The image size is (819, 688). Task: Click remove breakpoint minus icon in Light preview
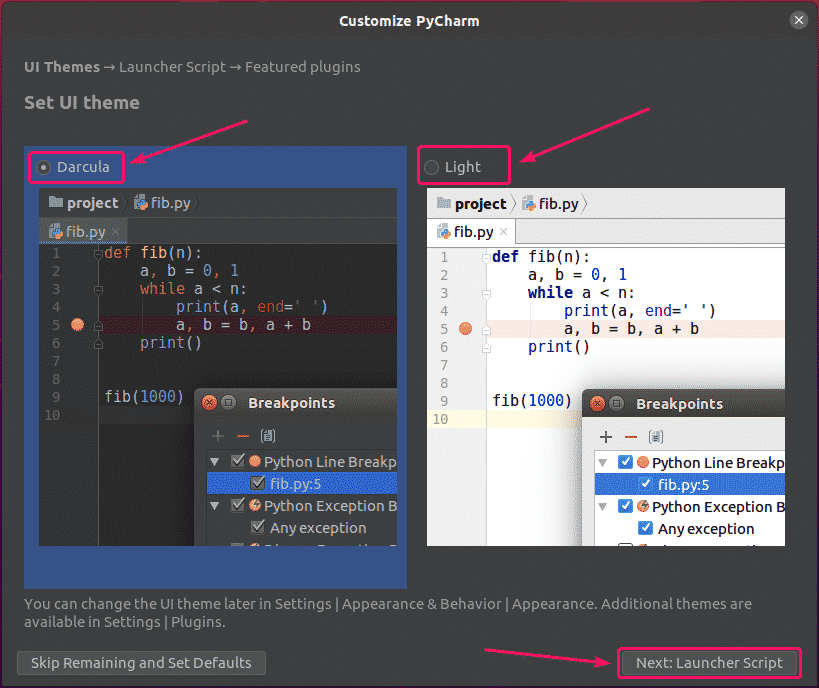pos(631,437)
